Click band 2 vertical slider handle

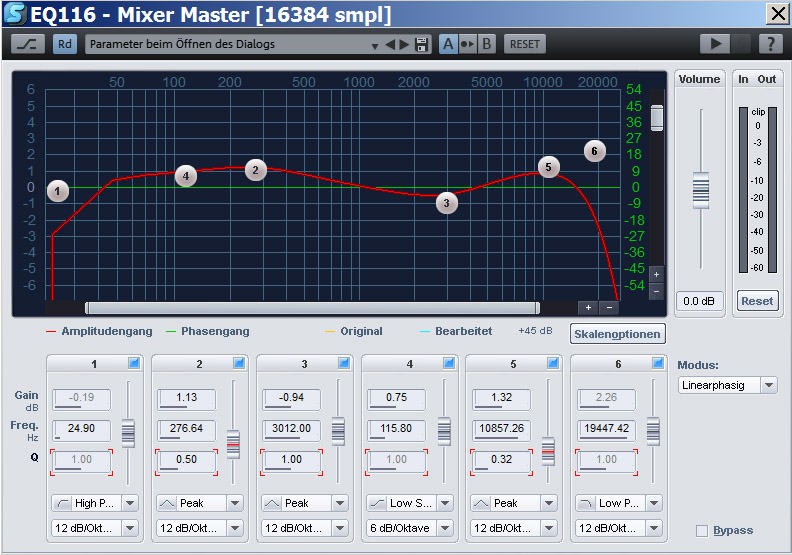[233, 444]
